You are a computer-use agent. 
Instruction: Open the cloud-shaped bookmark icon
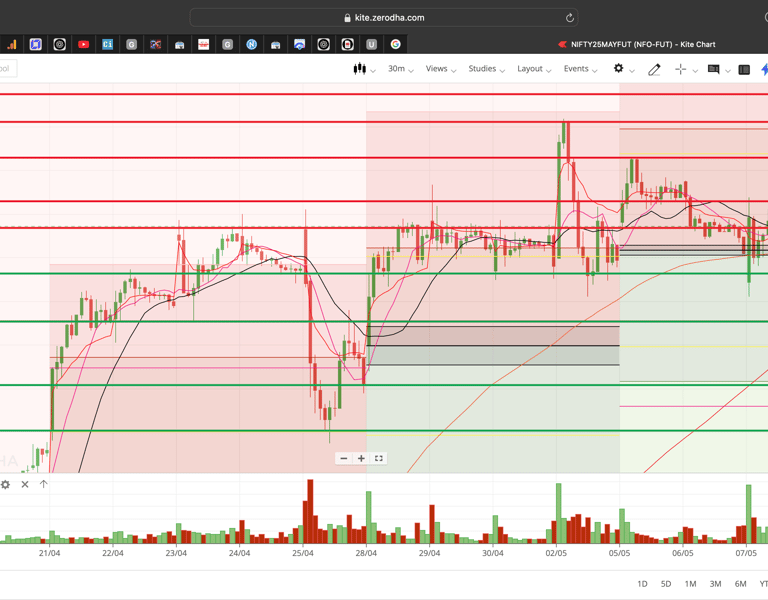(x=299, y=45)
